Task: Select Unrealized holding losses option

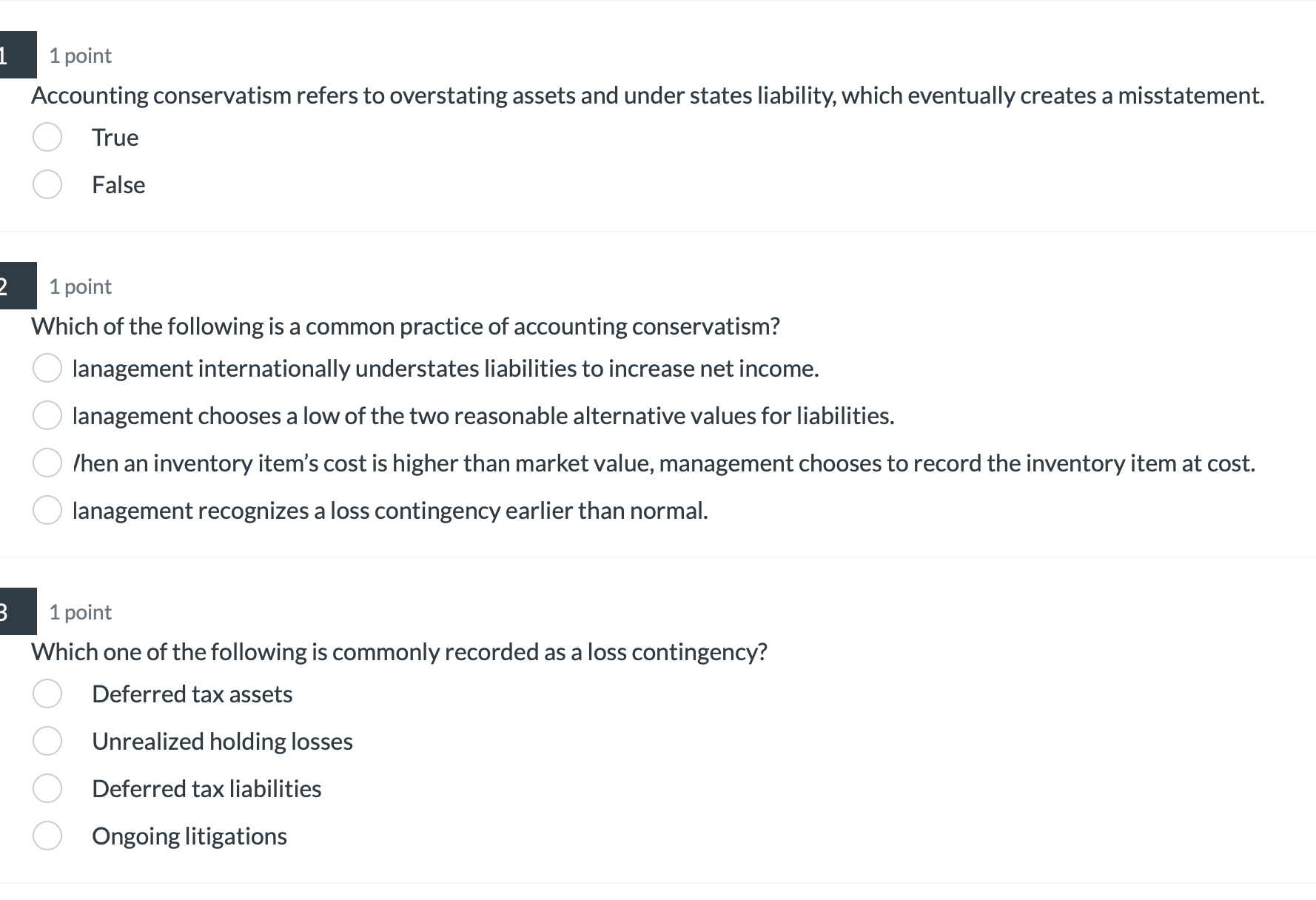Action: (47, 741)
